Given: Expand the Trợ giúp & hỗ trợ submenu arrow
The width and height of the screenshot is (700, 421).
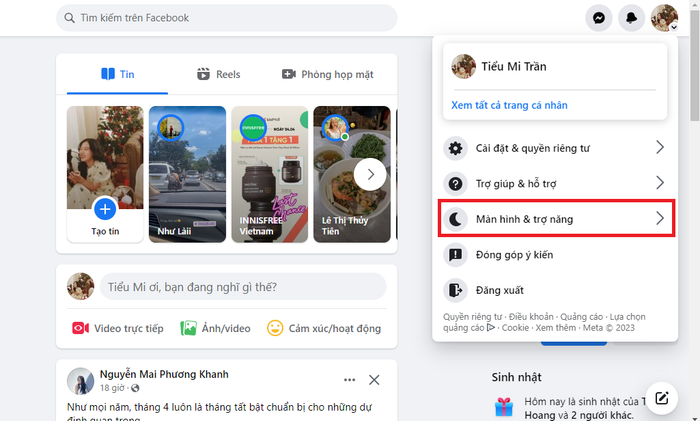Looking at the screenshot, I should [x=660, y=183].
